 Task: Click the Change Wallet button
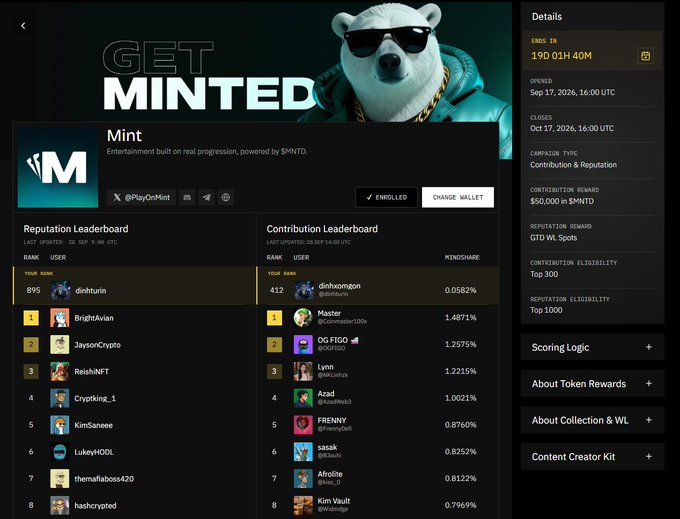458,197
